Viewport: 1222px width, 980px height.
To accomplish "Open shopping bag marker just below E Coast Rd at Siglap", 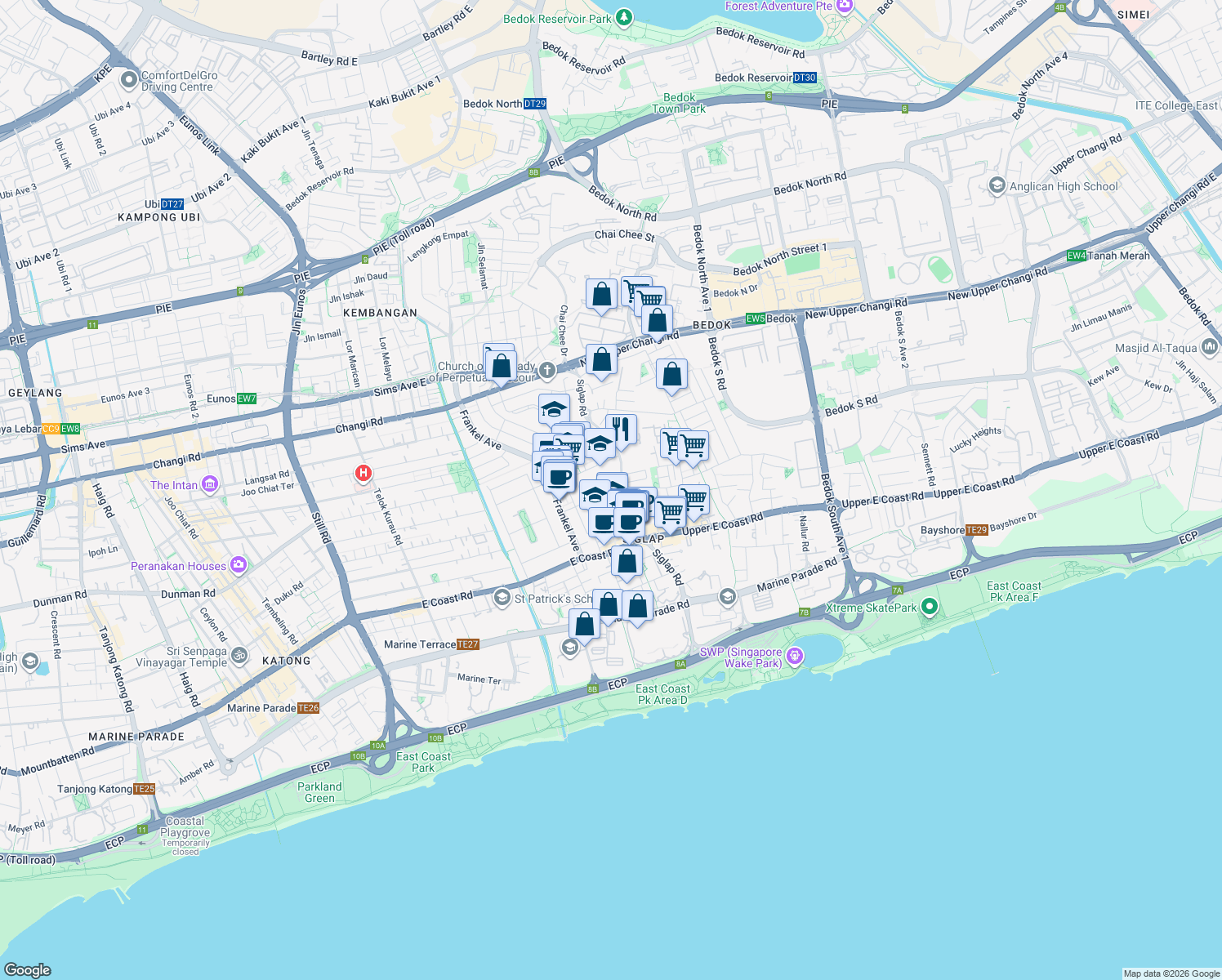I will 627,563.
